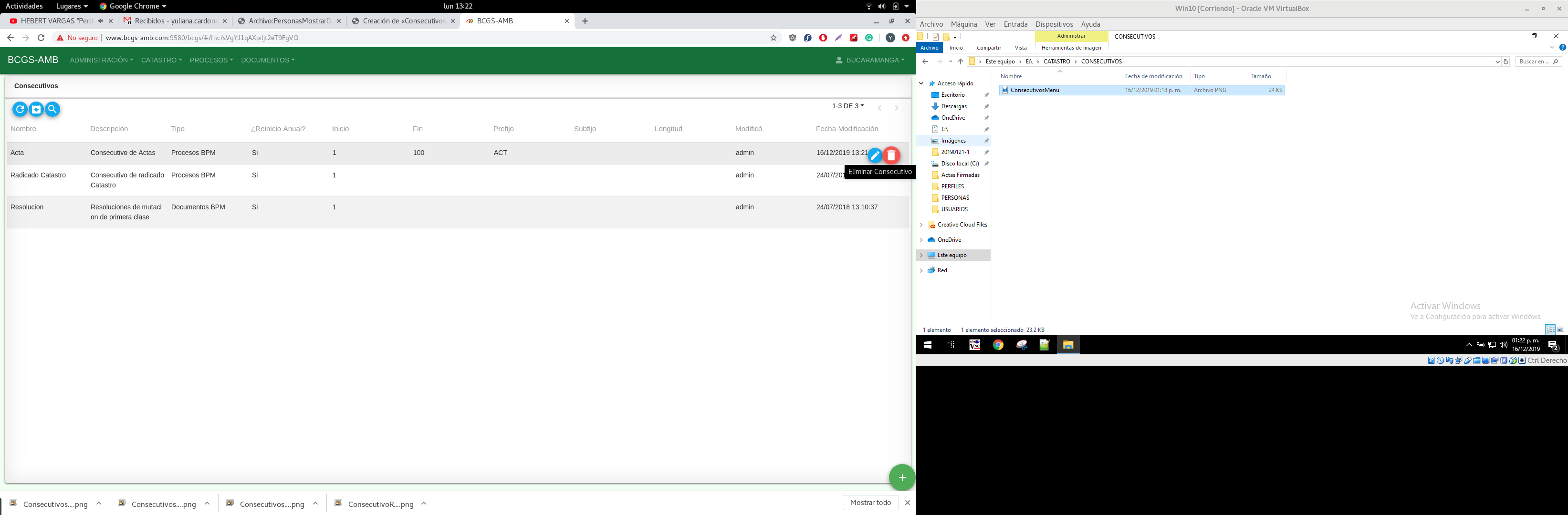
Task: Go up one folder in Explorer
Action: pos(961,62)
